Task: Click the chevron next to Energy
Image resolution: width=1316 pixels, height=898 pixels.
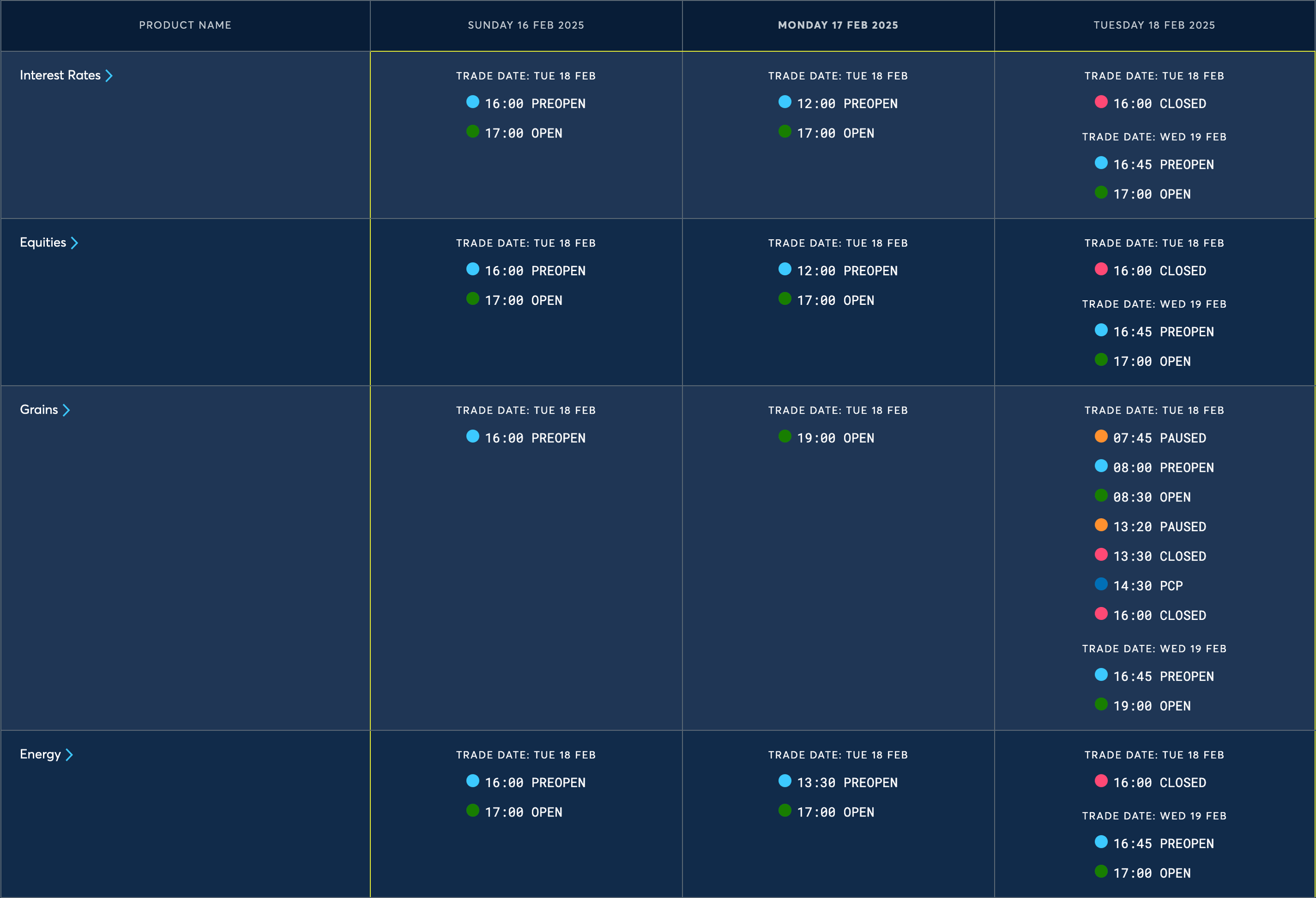Action: (x=69, y=754)
